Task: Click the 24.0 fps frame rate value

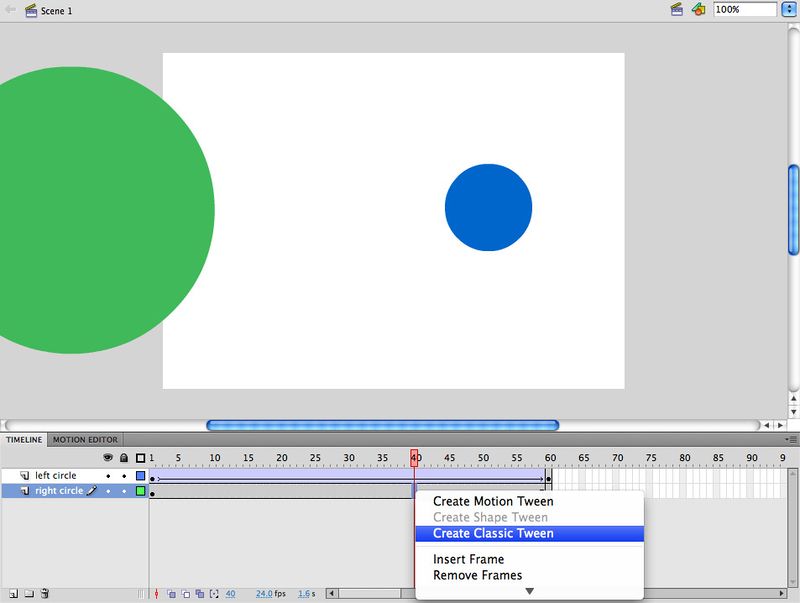Action: [263, 594]
